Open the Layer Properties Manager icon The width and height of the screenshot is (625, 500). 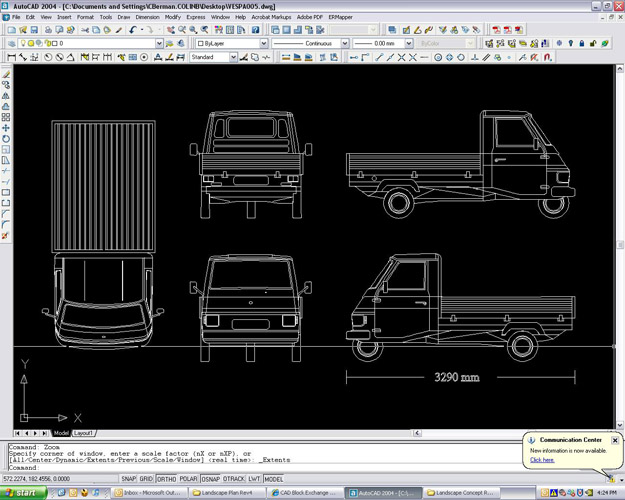[12, 43]
